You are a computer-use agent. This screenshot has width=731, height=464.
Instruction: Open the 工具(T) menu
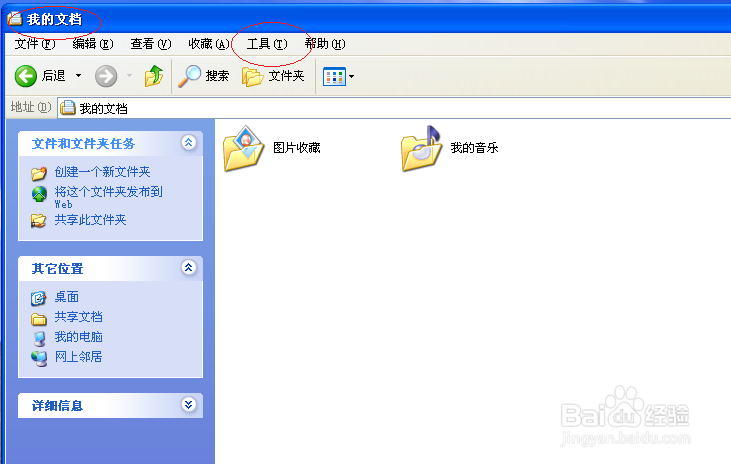[267, 44]
